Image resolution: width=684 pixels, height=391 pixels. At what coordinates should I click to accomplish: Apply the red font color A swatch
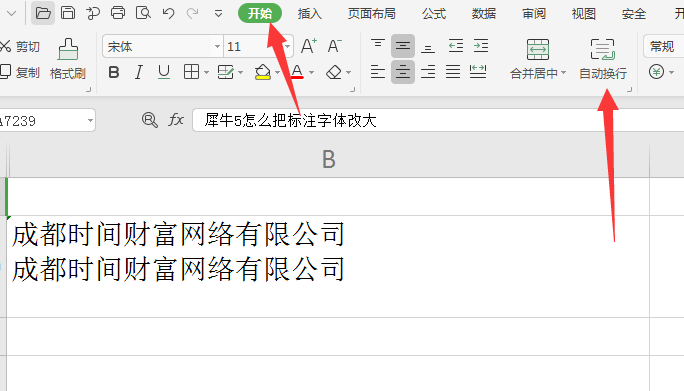pyautogui.click(x=298, y=72)
